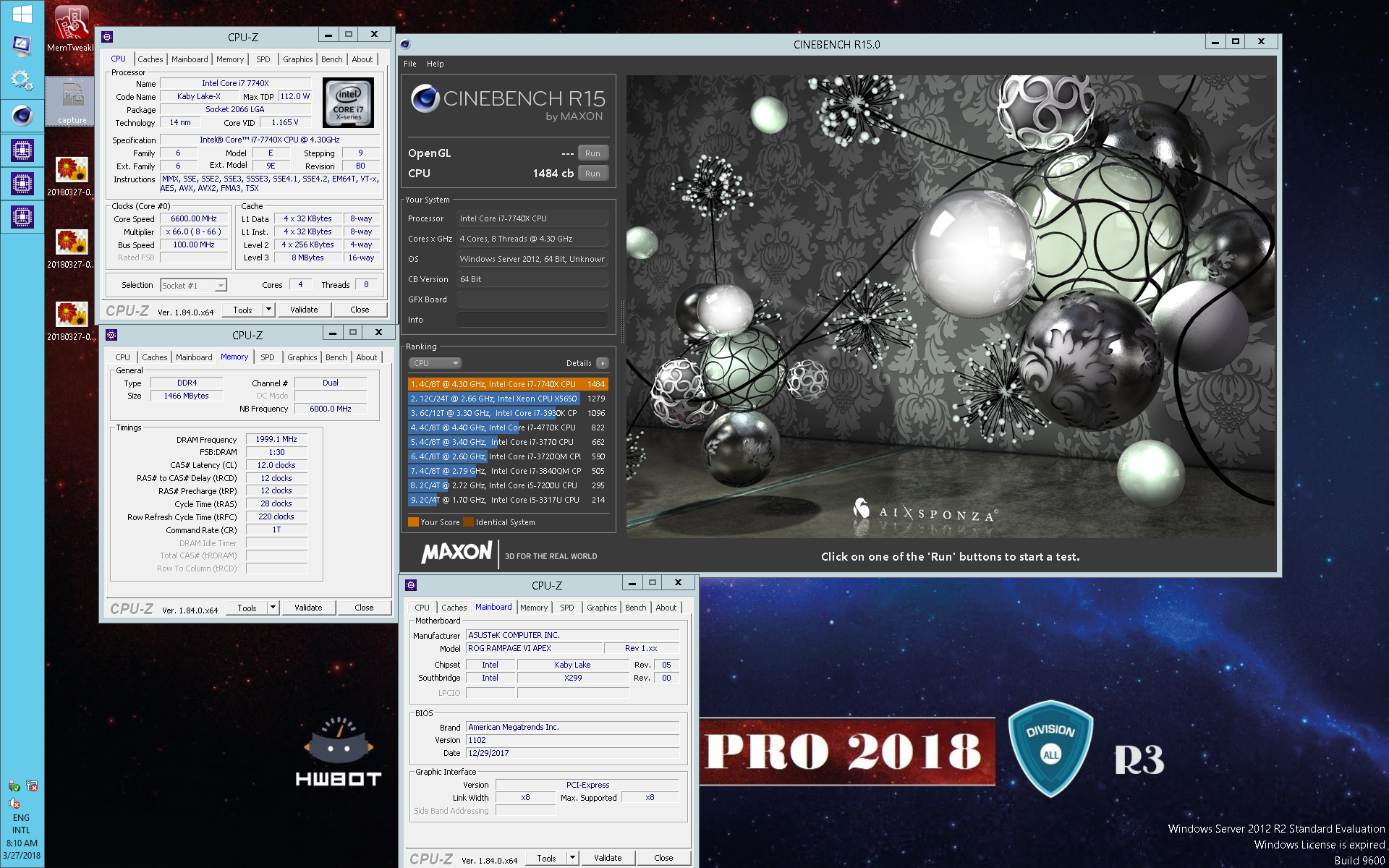Open Memory tab in CPU-Z Mainboard window
Image resolution: width=1389 pixels, height=868 pixels.
click(534, 608)
